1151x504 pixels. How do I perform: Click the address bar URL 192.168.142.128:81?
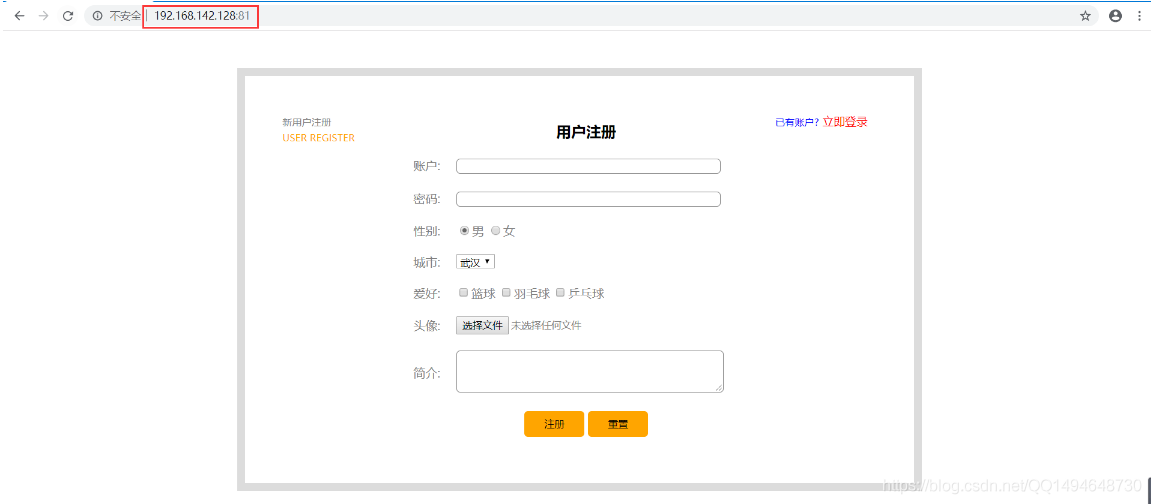tap(201, 16)
